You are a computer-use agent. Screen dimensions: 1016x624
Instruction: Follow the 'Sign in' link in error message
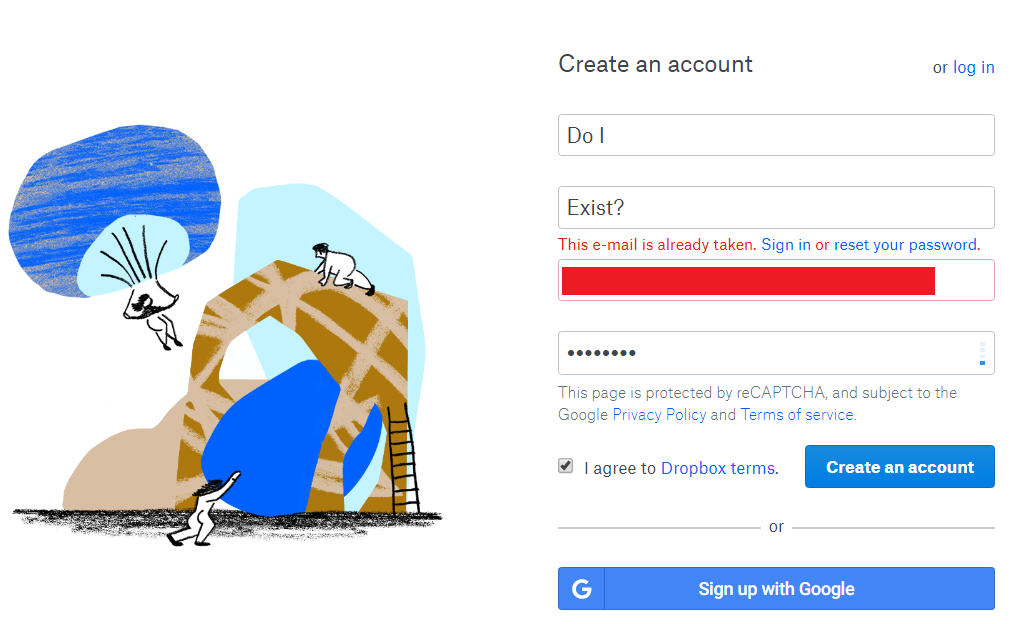pos(785,245)
